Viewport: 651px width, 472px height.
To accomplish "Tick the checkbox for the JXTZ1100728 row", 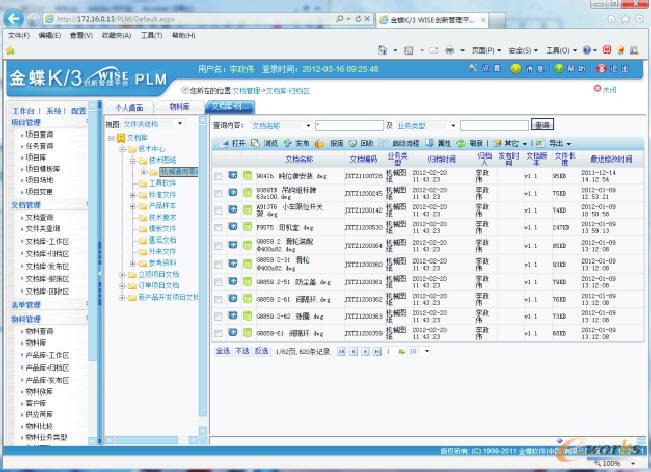I will click(218, 176).
